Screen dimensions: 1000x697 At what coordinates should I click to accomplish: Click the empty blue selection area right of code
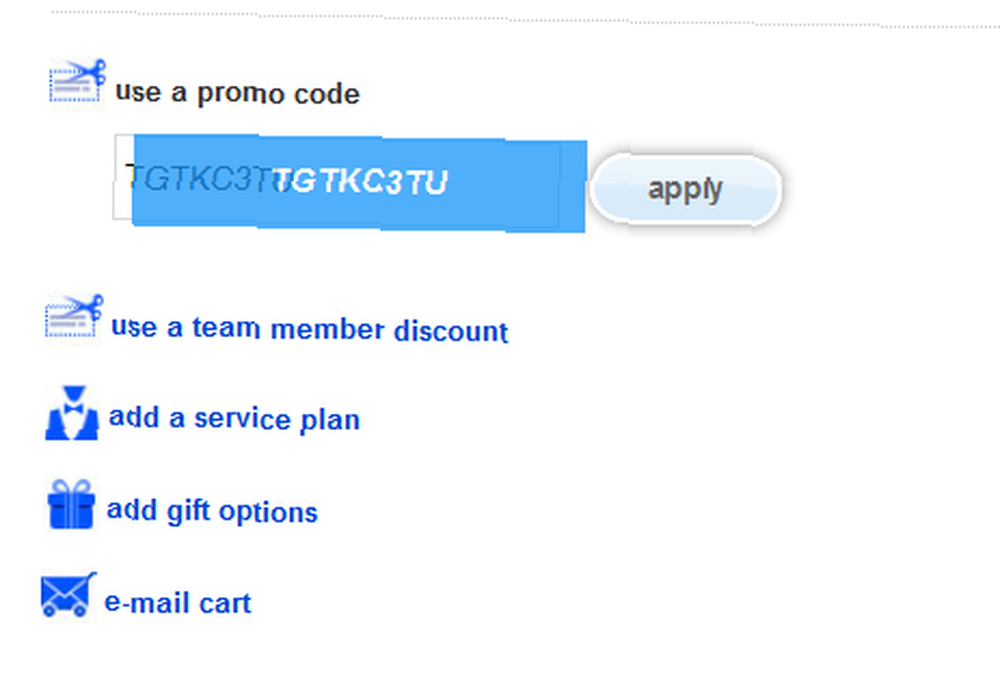517,185
